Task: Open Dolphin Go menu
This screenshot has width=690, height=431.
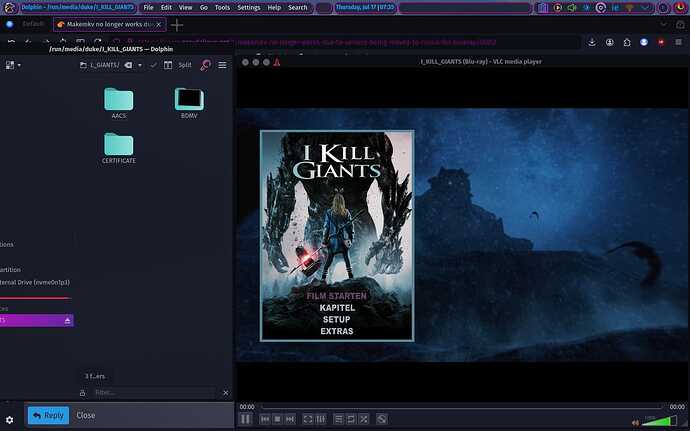Action: click(204, 7)
